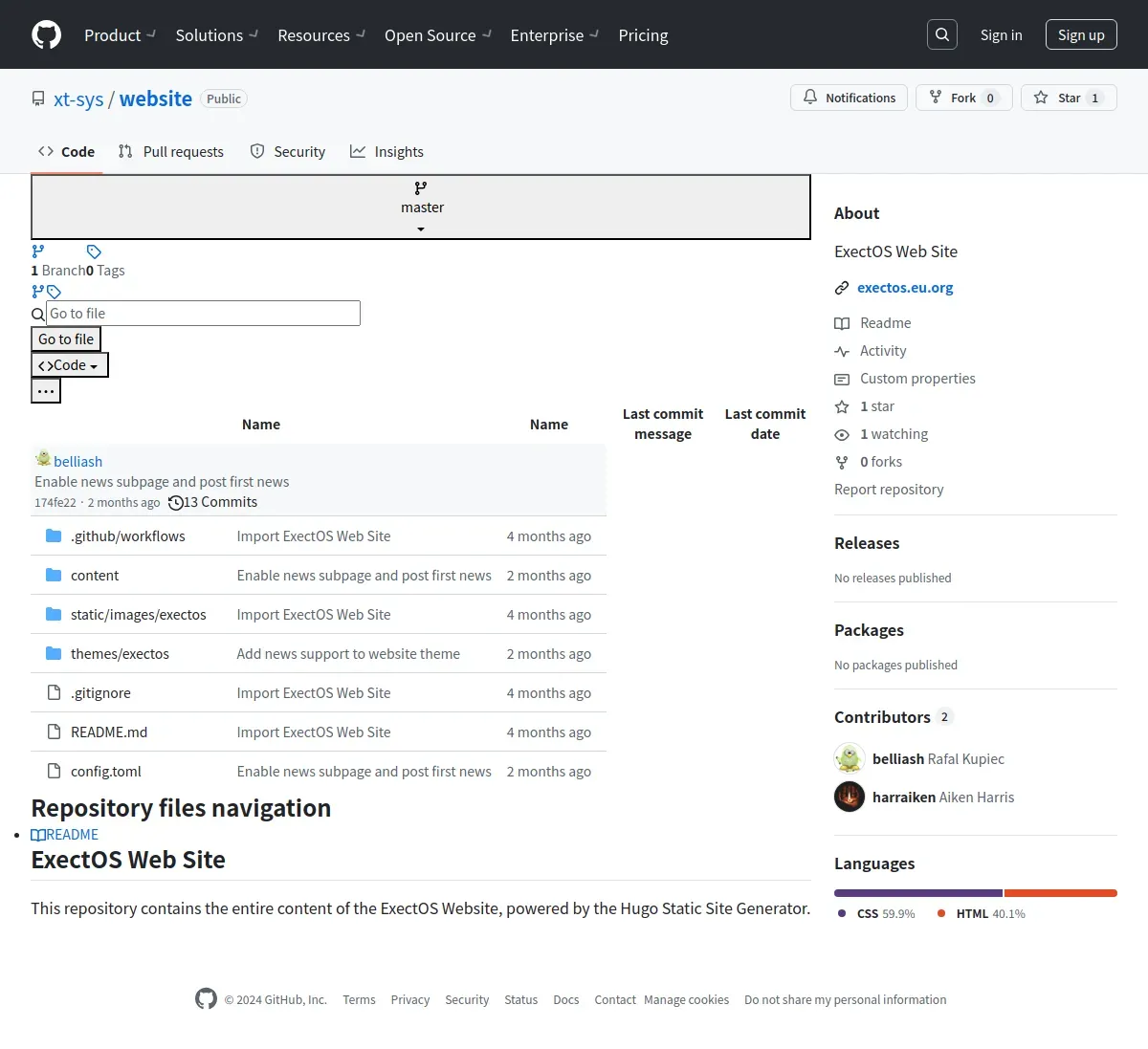Click harraiken avatar in Contributors
The width and height of the screenshot is (1148, 1049).
coord(850,797)
